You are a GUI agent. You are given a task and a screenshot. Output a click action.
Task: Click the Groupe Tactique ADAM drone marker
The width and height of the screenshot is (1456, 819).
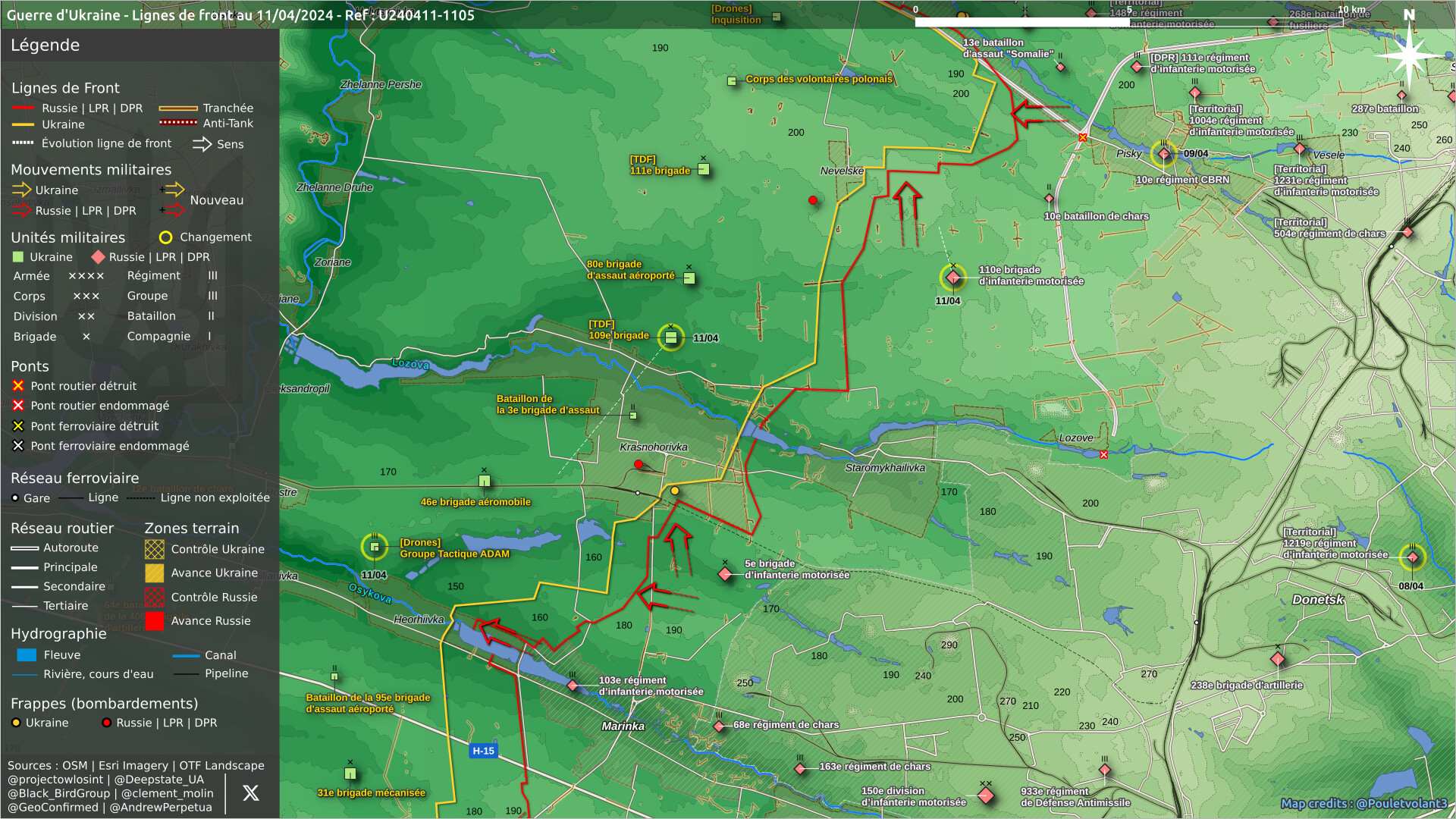click(x=375, y=546)
